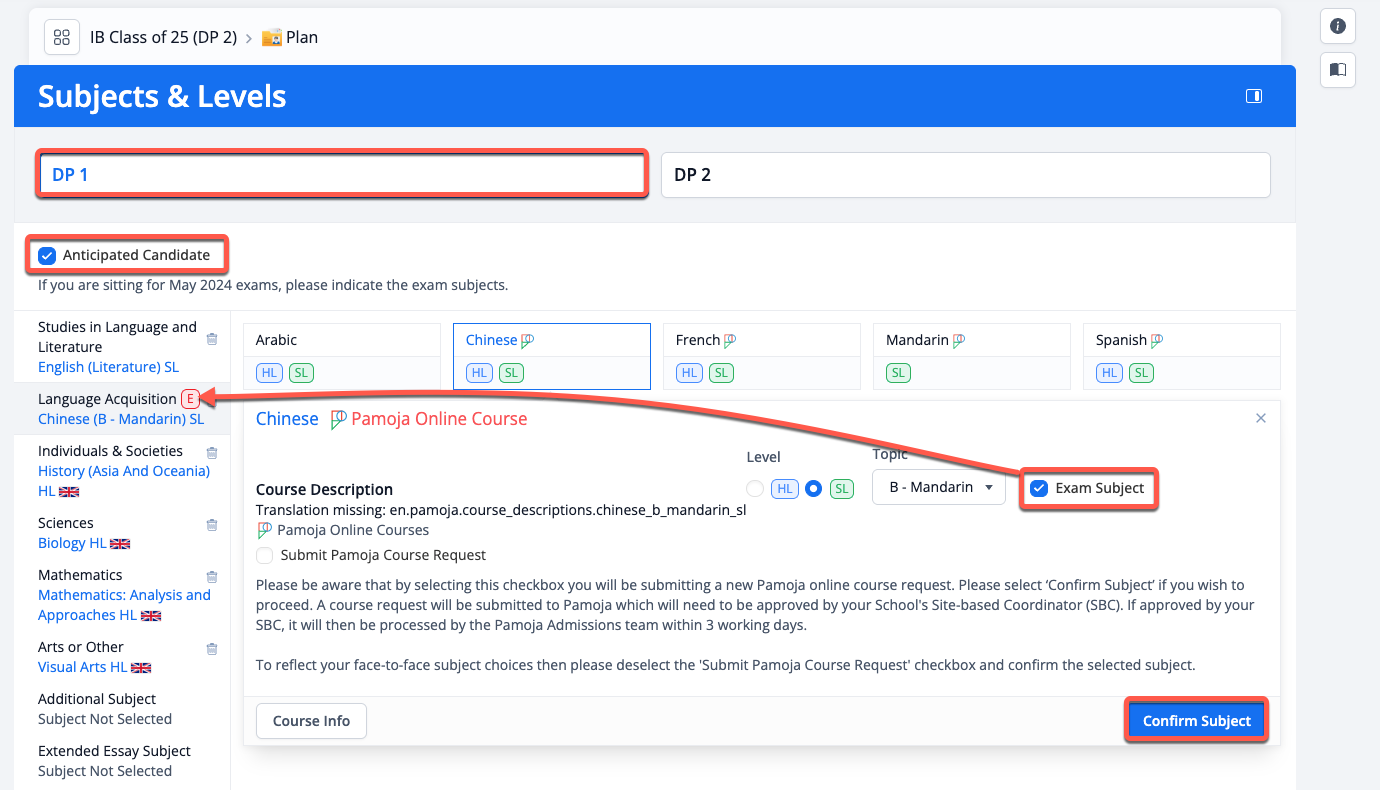Remove the Individuals & Societies subject via trash
Image resolution: width=1380 pixels, height=790 pixels.
click(212, 453)
